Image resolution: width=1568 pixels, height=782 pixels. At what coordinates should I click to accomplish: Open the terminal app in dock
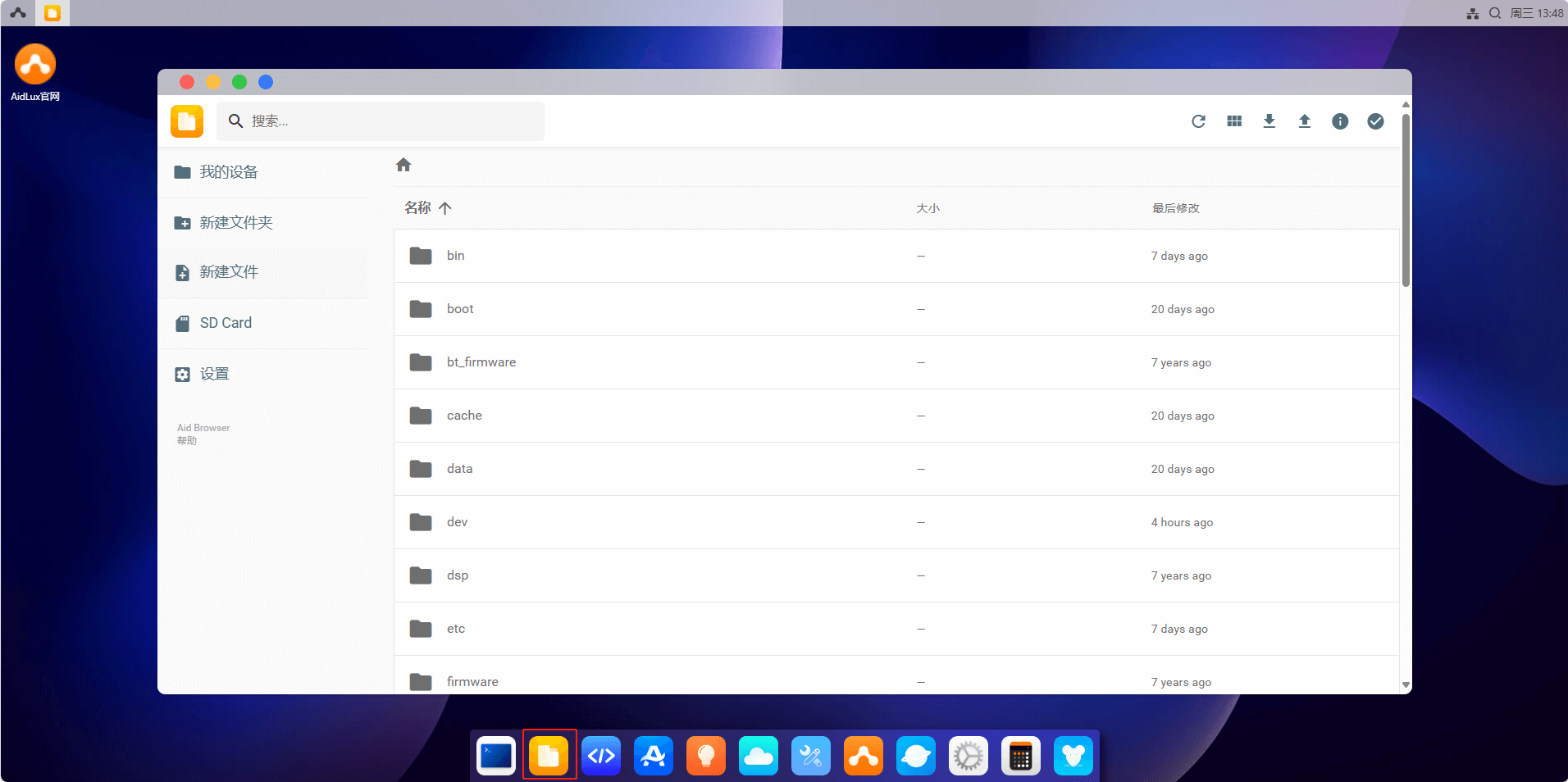496,756
